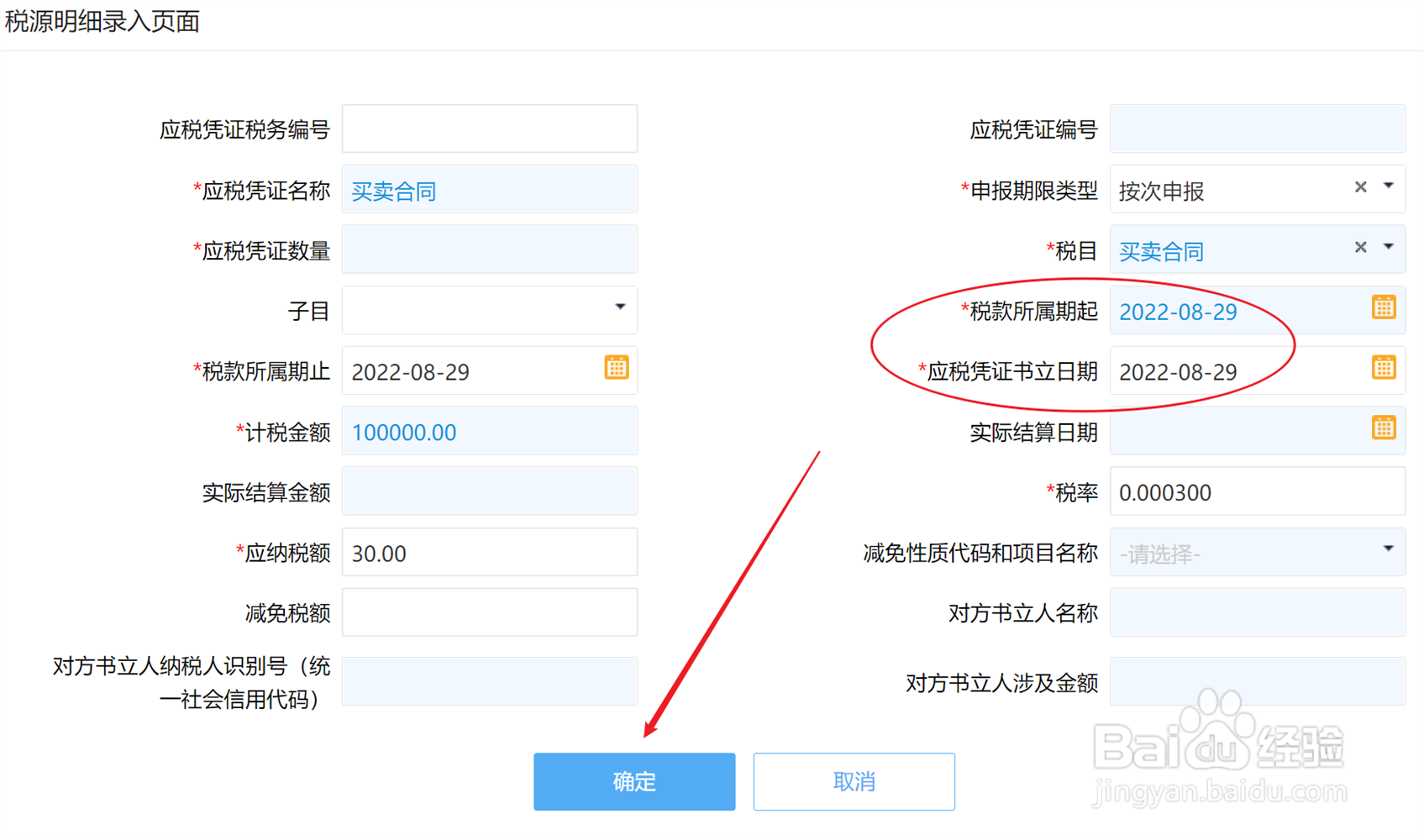The width and height of the screenshot is (1424, 840).
Task: Click the 取消 cancel button
Action: click(854, 781)
